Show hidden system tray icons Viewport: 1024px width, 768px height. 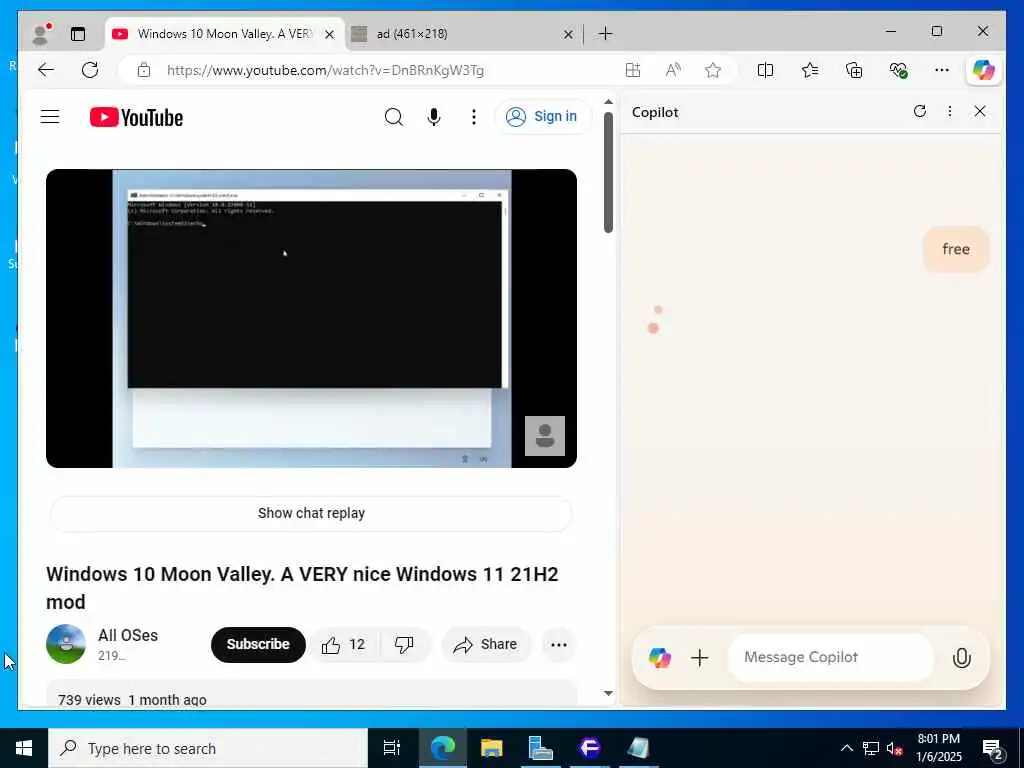tap(846, 748)
